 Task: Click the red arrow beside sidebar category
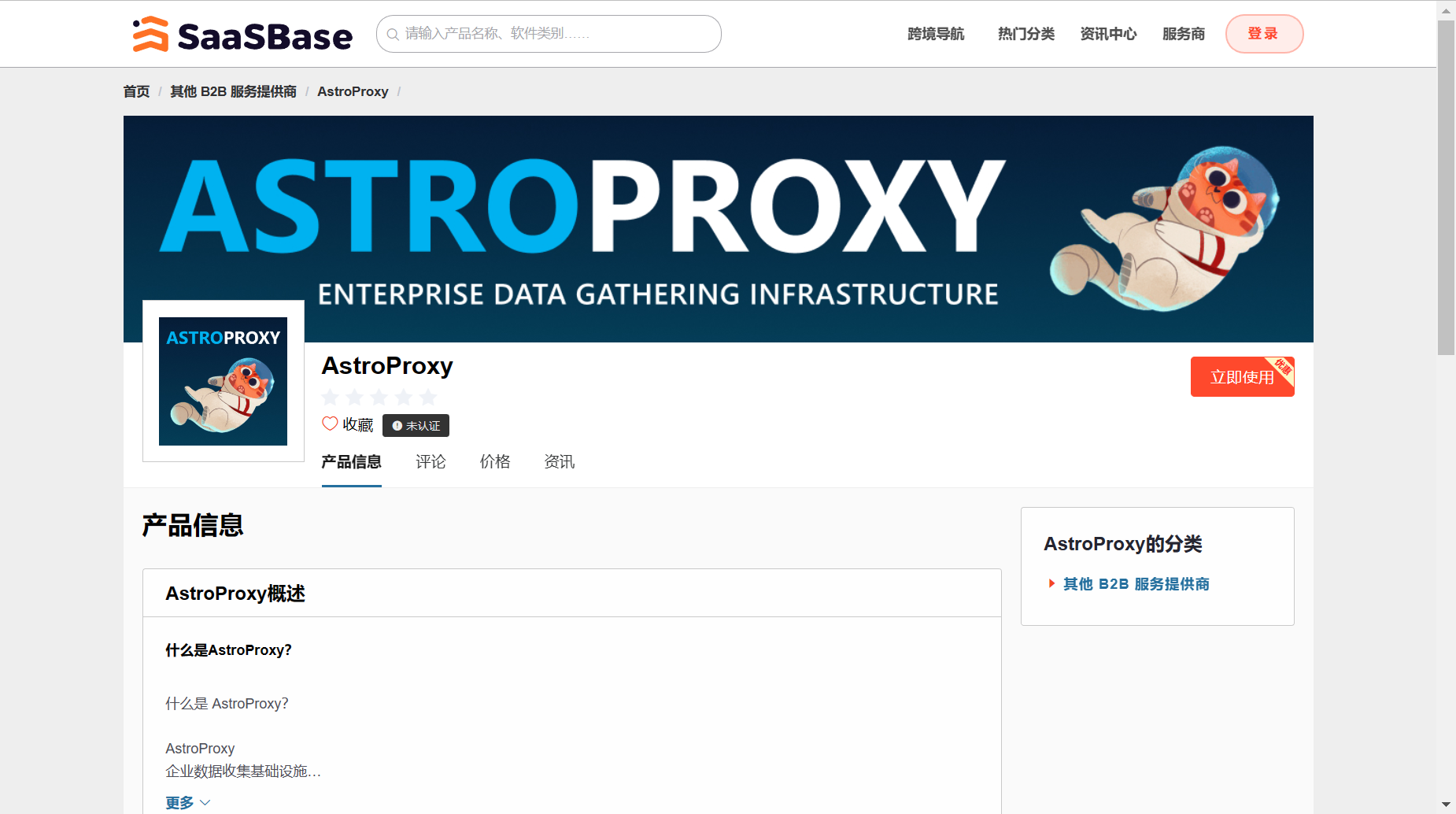[1051, 583]
